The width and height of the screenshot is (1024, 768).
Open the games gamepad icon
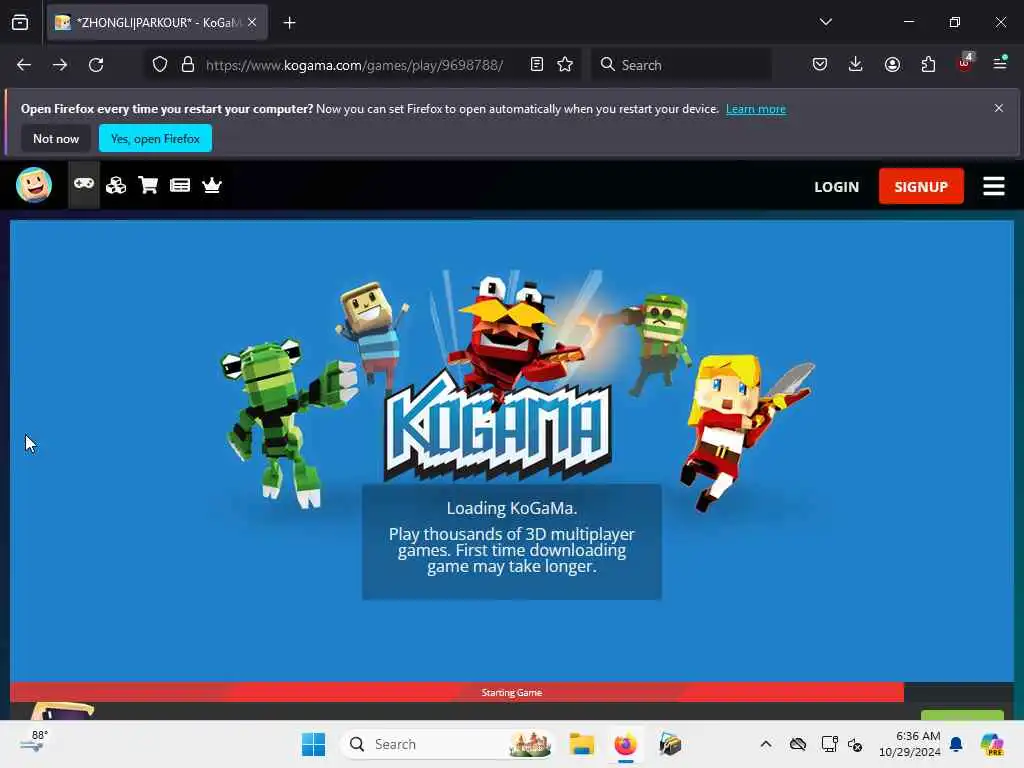tap(84, 185)
